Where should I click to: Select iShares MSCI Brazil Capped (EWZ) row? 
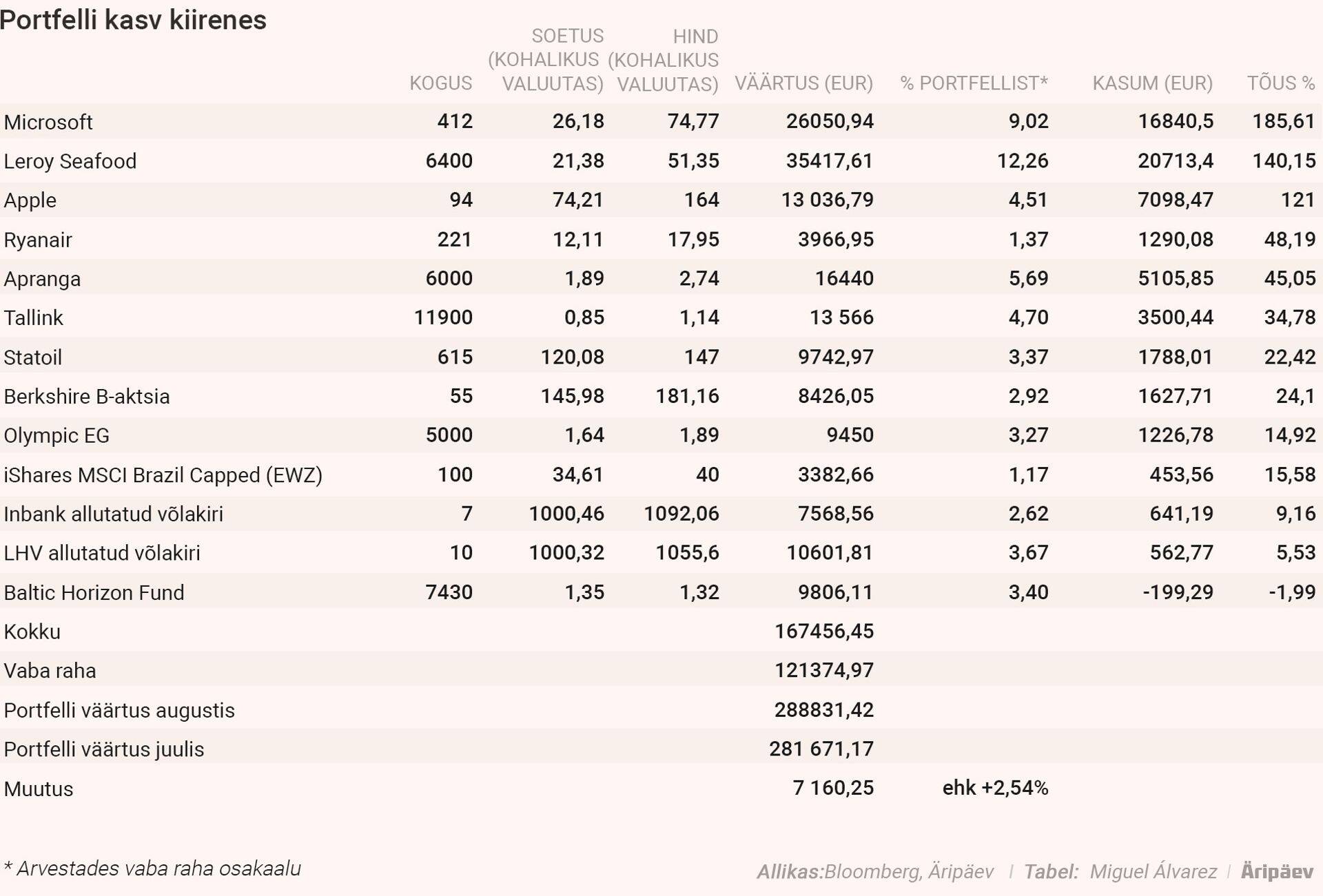click(x=163, y=475)
